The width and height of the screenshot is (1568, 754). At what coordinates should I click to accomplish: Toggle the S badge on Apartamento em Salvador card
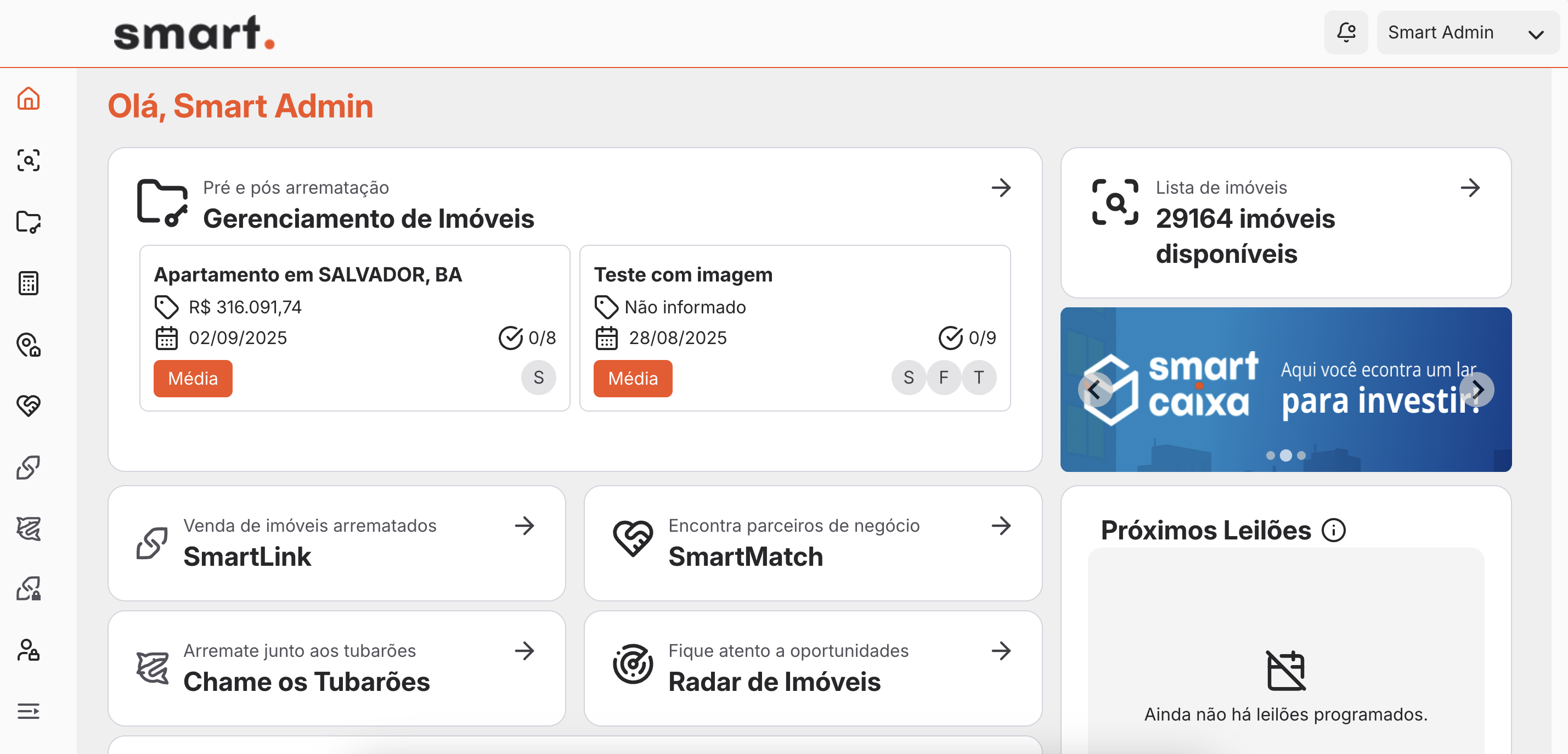[538, 378]
